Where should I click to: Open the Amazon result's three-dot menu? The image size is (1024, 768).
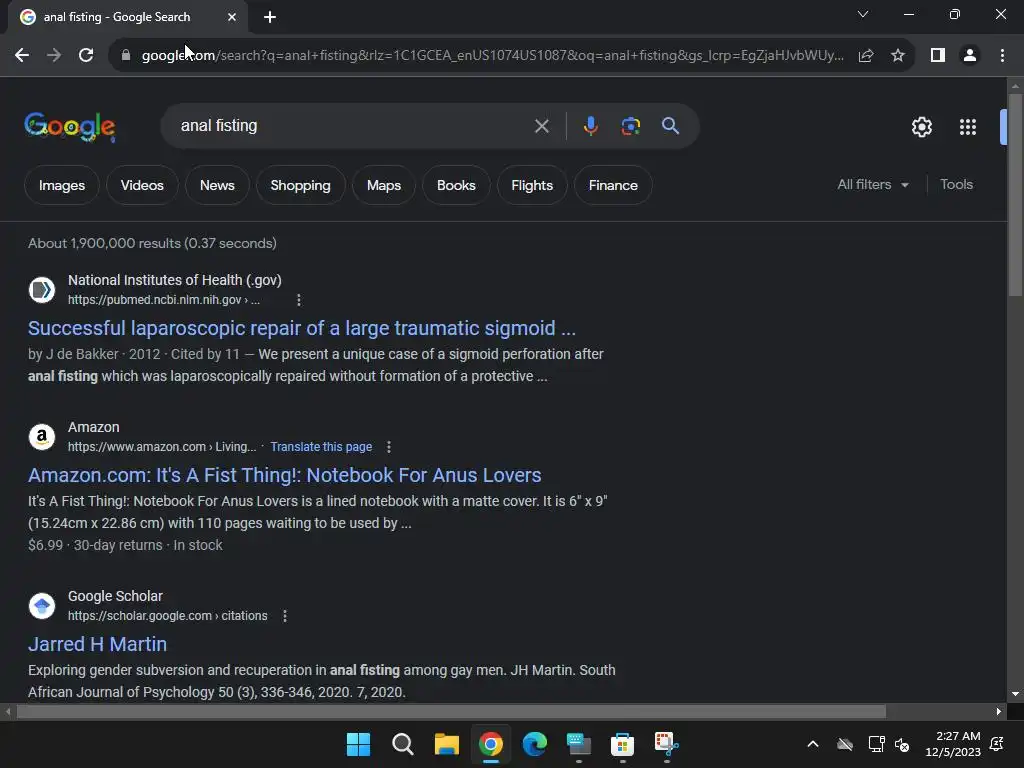click(x=389, y=447)
